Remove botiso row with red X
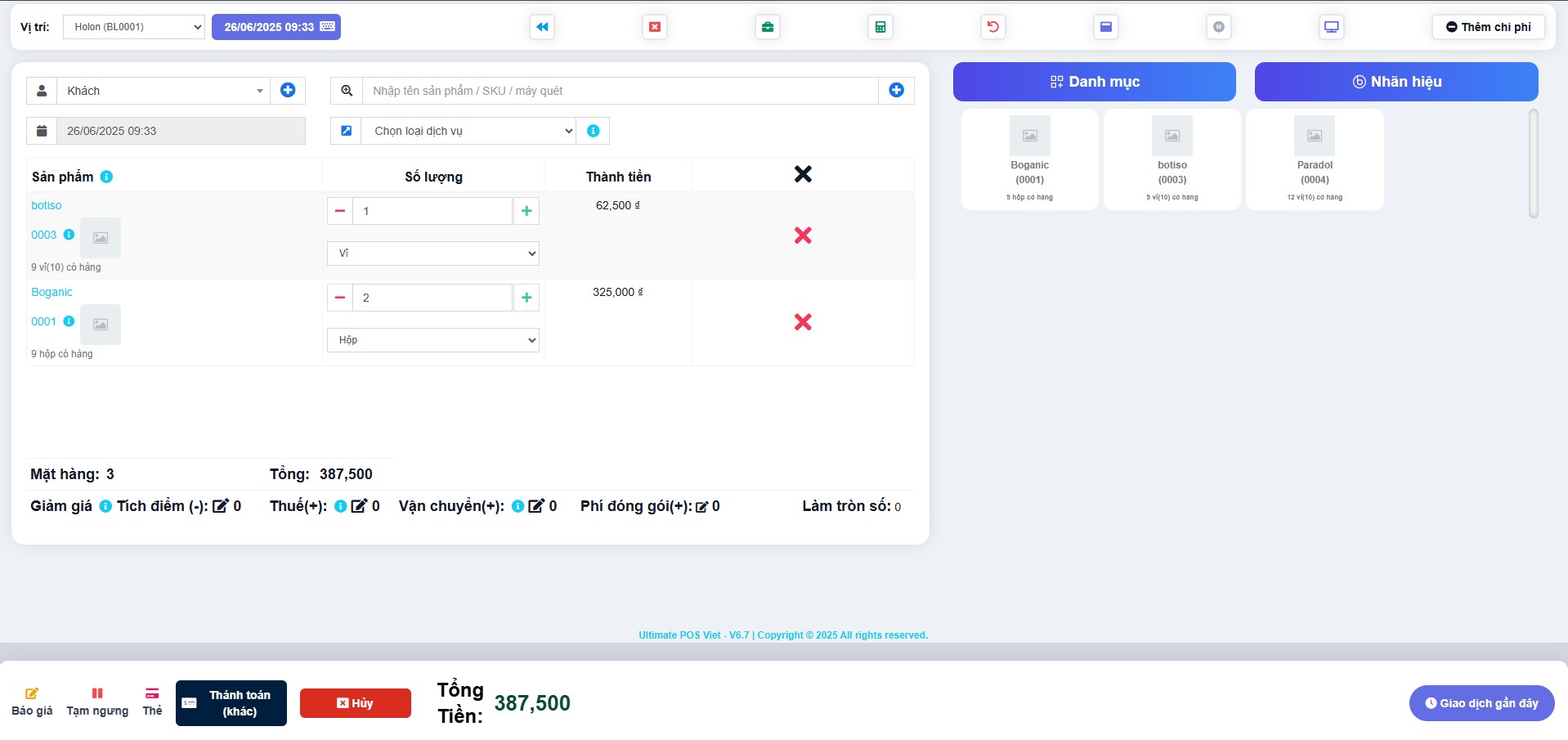This screenshot has height=740, width=1568. click(803, 235)
